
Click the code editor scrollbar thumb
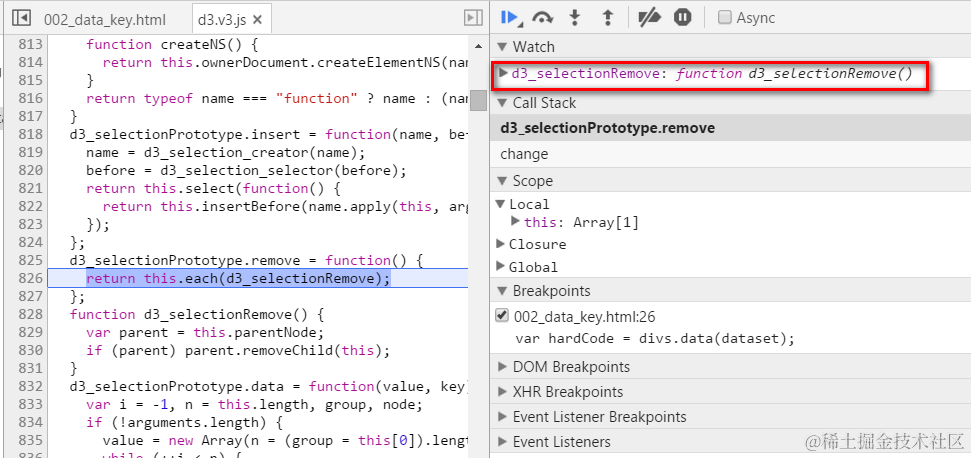click(478, 100)
